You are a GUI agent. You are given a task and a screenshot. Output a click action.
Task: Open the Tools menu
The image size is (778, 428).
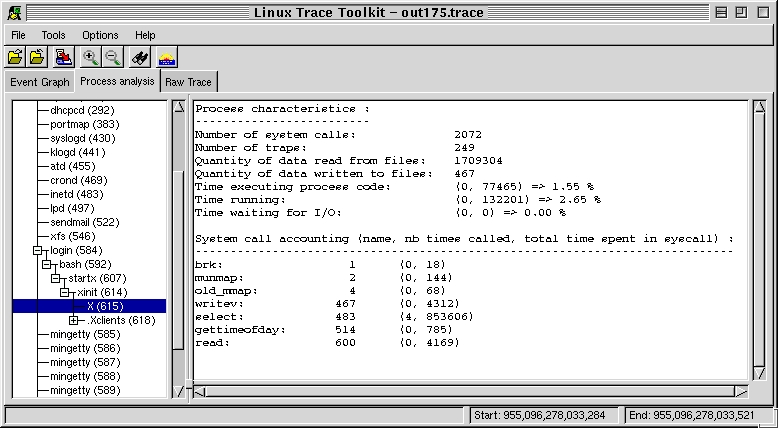point(53,35)
